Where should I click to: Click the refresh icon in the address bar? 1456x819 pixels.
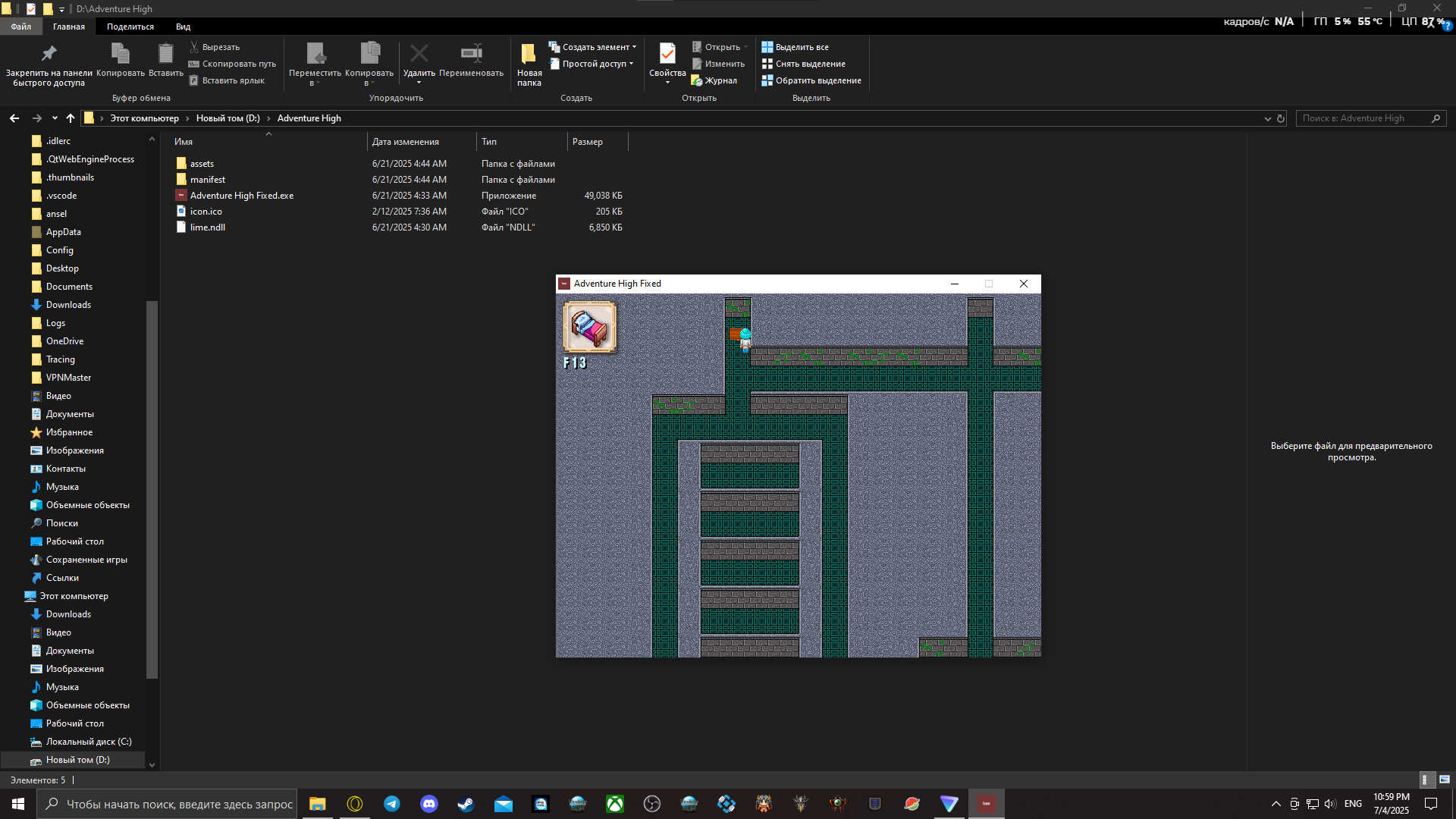[x=1281, y=118]
